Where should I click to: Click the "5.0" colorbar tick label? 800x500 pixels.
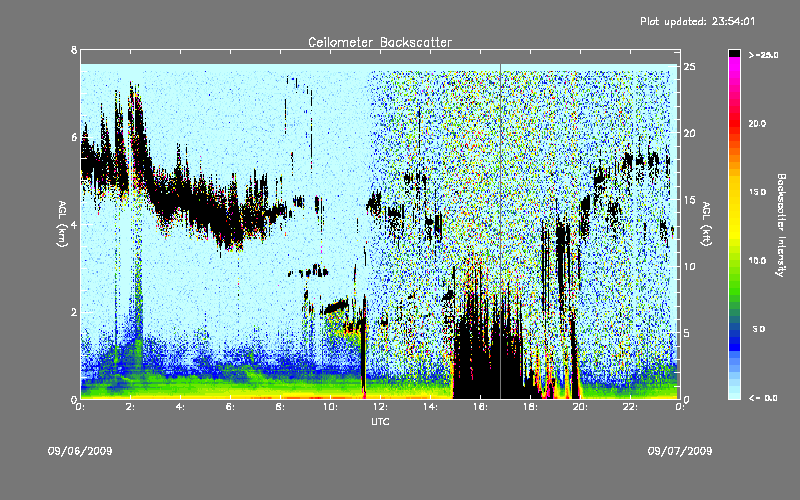pyautogui.click(x=759, y=329)
